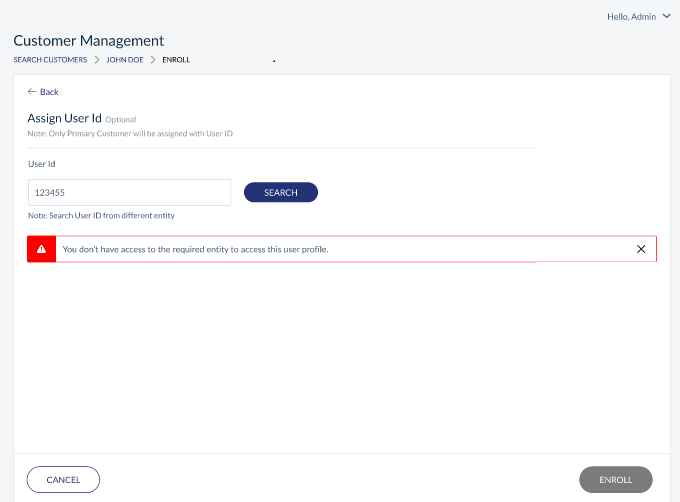Image resolution: width=680 pixels, height=502 pixels.
Task: Open the John Doe breadcrumb
Action: pyautogui.click(x=125, y=60)
